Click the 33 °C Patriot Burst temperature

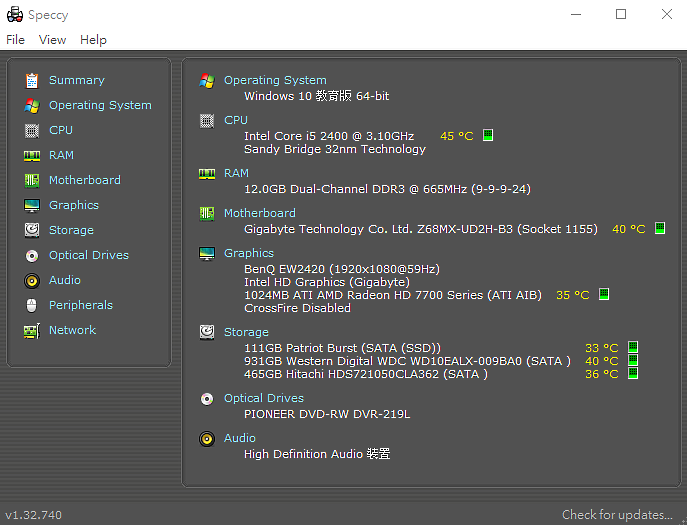click(602, 348)
